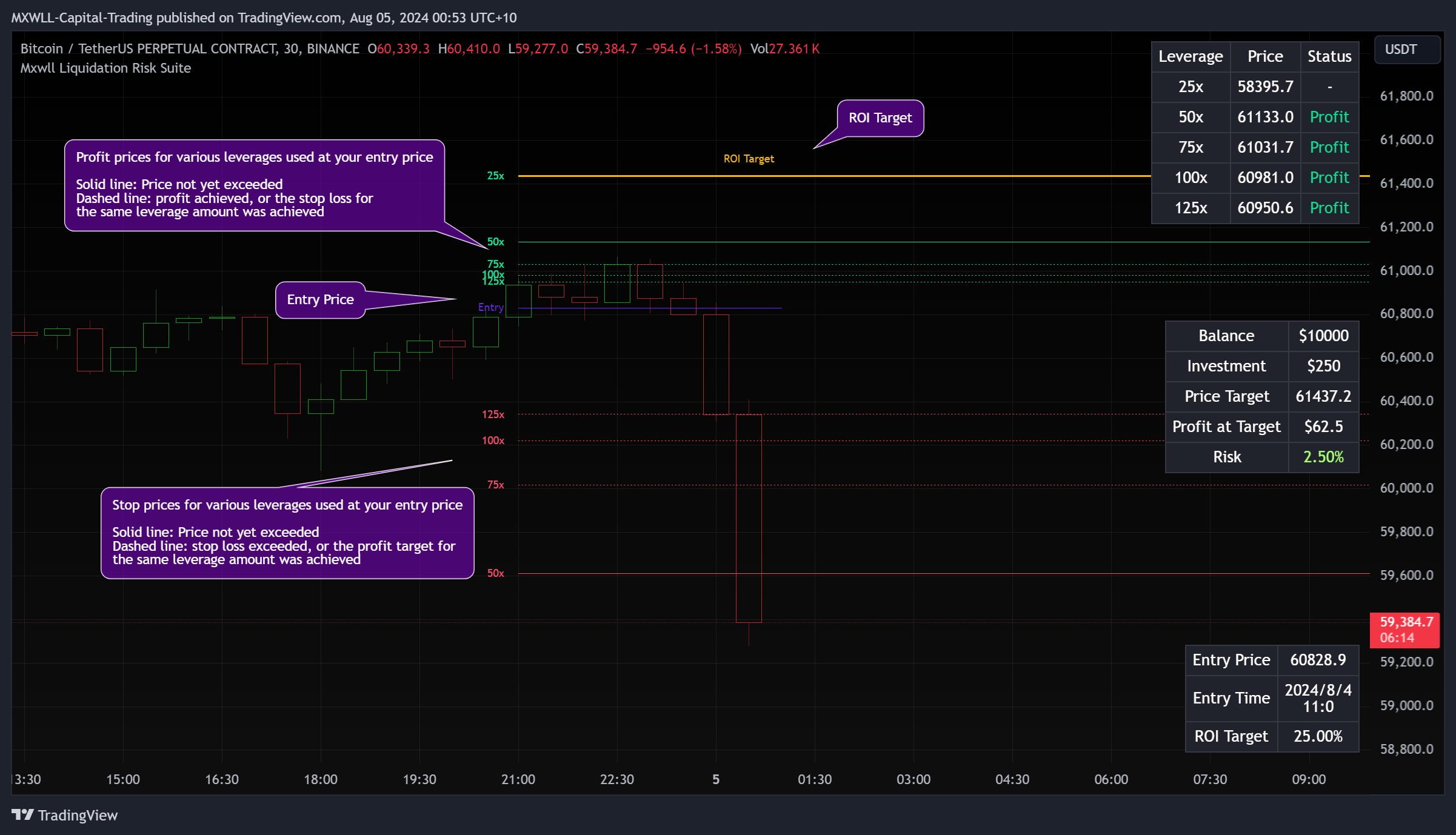Click the purple ROI Target callout bubble
Screen dimensions: 1456x835
[x=880, y=118]
